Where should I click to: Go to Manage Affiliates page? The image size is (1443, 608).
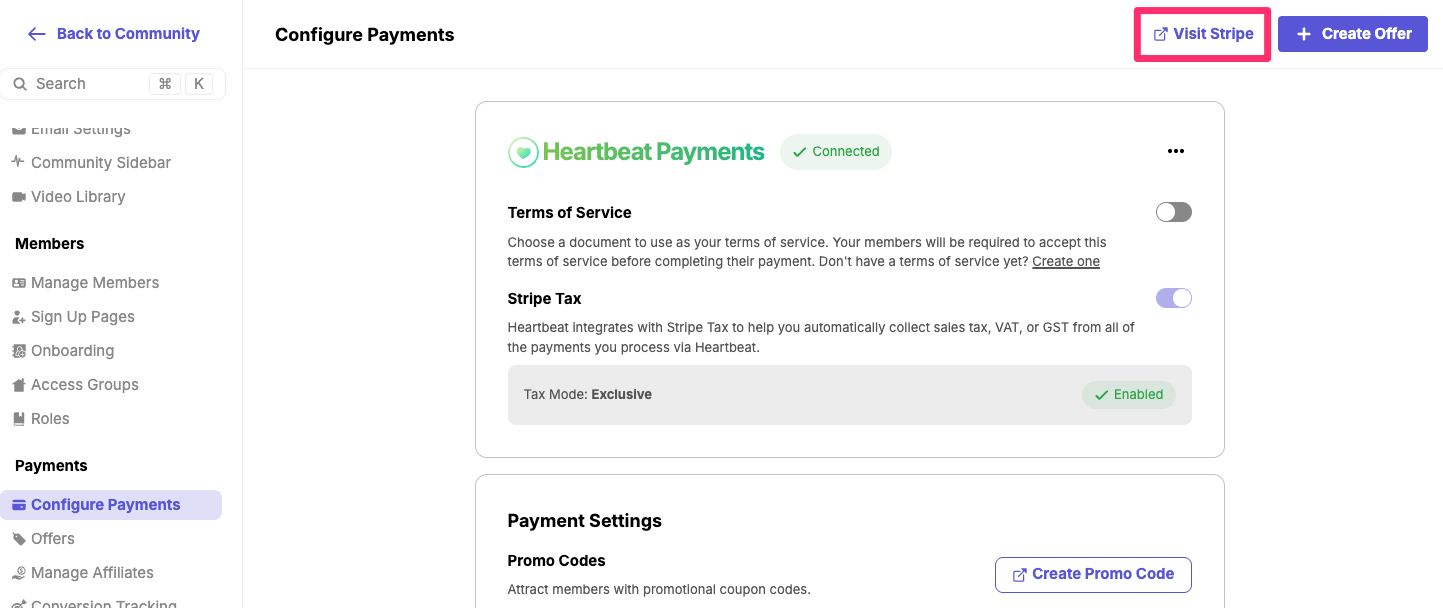click(92, 573)
